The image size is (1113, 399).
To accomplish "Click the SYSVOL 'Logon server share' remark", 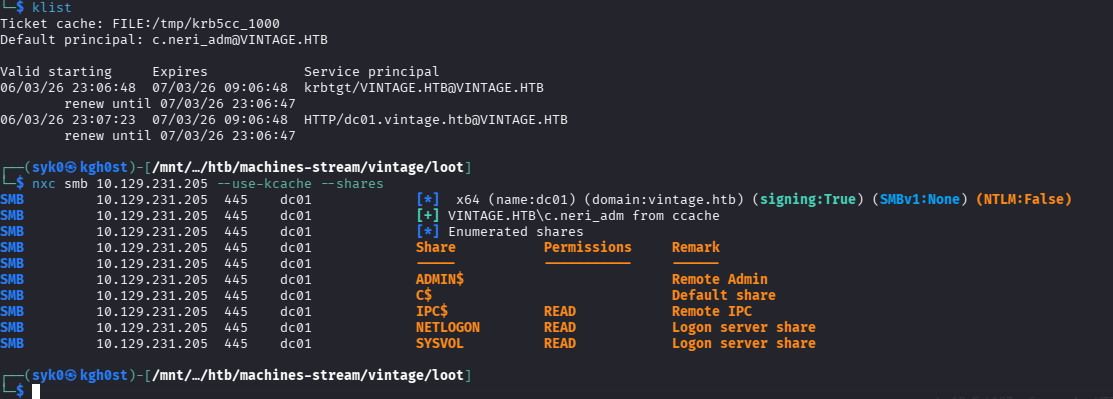I will 744,344.
